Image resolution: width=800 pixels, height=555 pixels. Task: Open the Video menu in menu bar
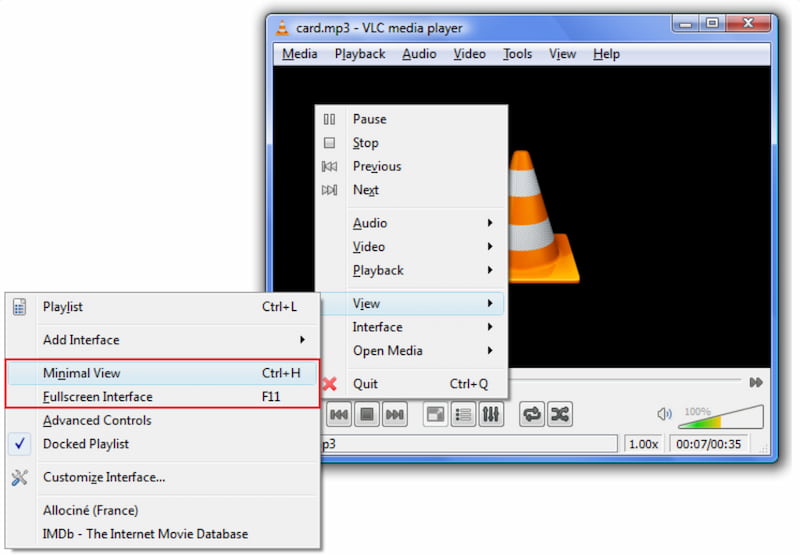coord(469,54)
